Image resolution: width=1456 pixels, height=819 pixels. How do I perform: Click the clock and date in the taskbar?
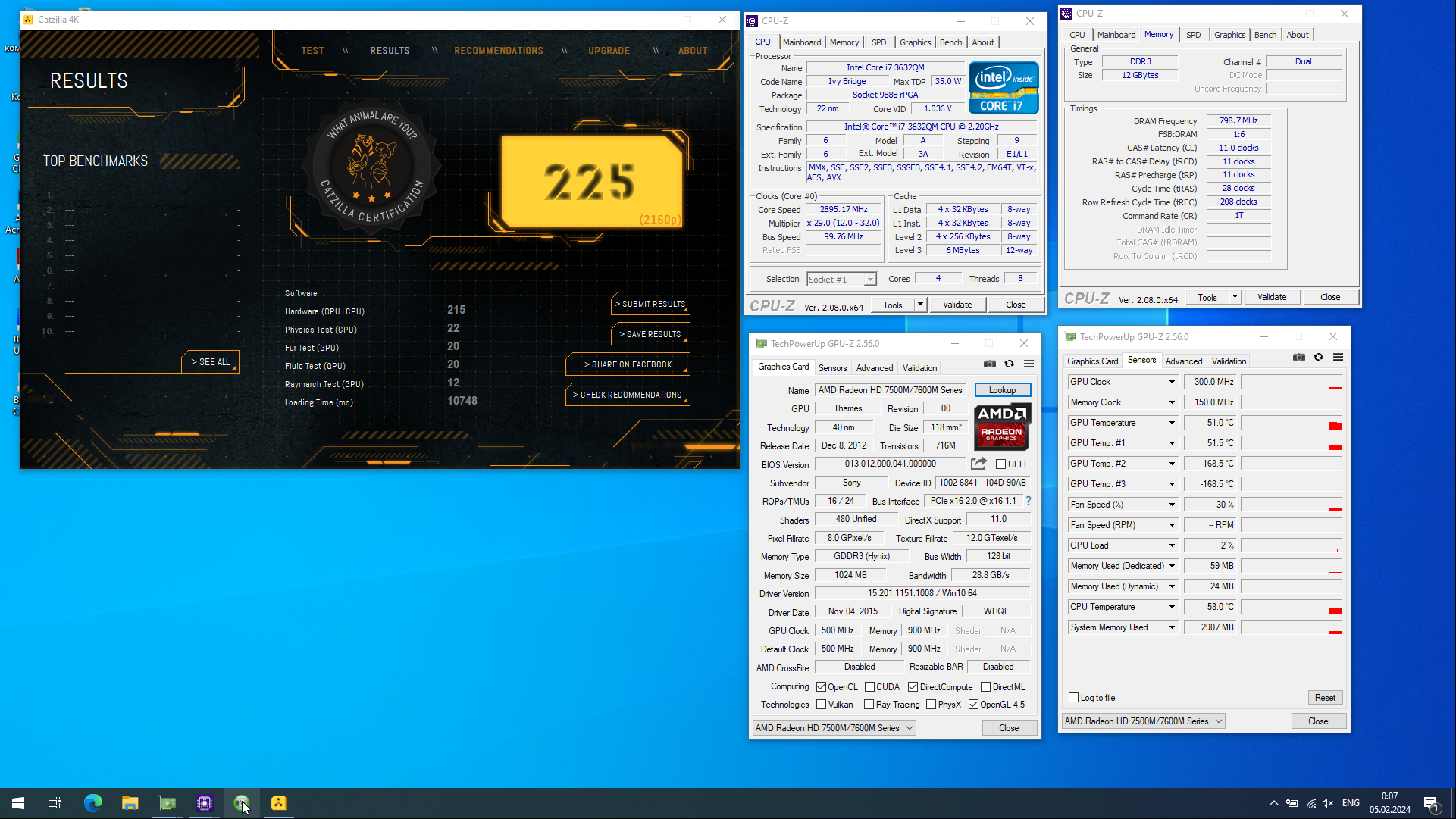click(x=1389, y=803)
